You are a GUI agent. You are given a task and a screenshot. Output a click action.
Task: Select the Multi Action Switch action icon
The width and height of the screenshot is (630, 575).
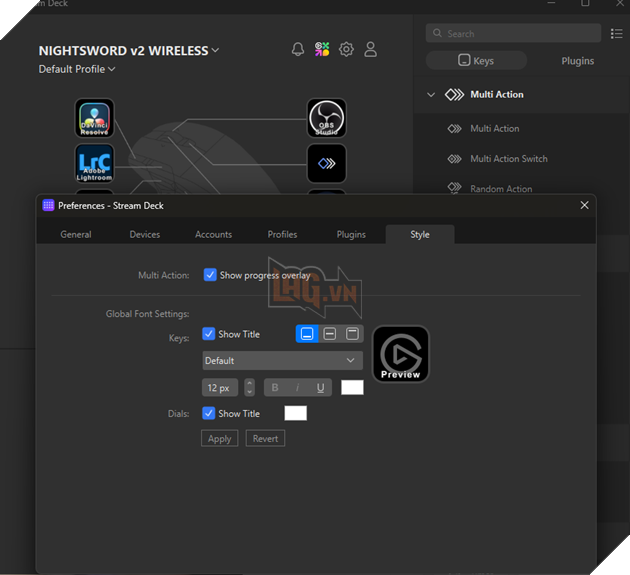click(454, 159)
